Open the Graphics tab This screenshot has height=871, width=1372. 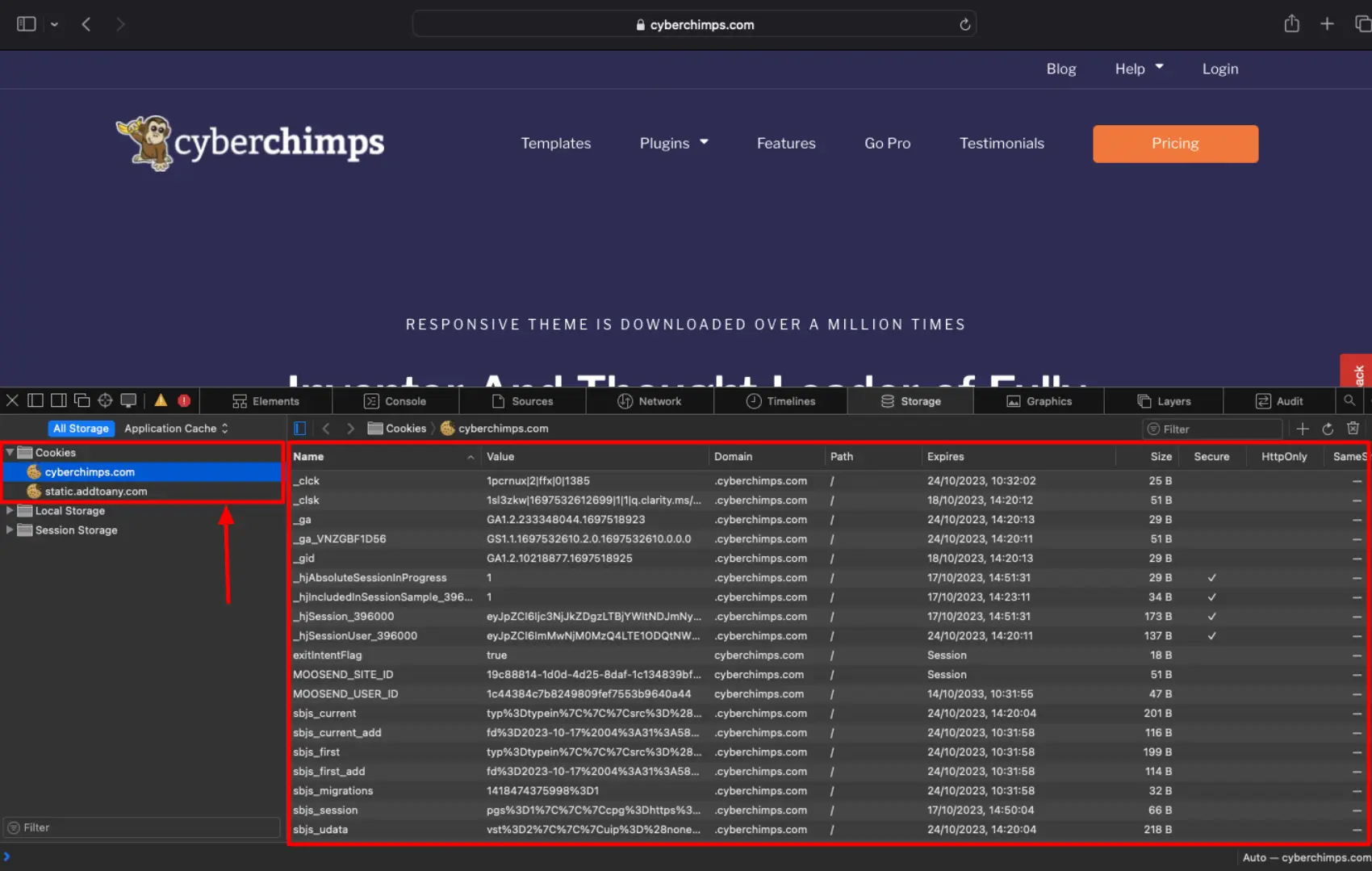1039,401
